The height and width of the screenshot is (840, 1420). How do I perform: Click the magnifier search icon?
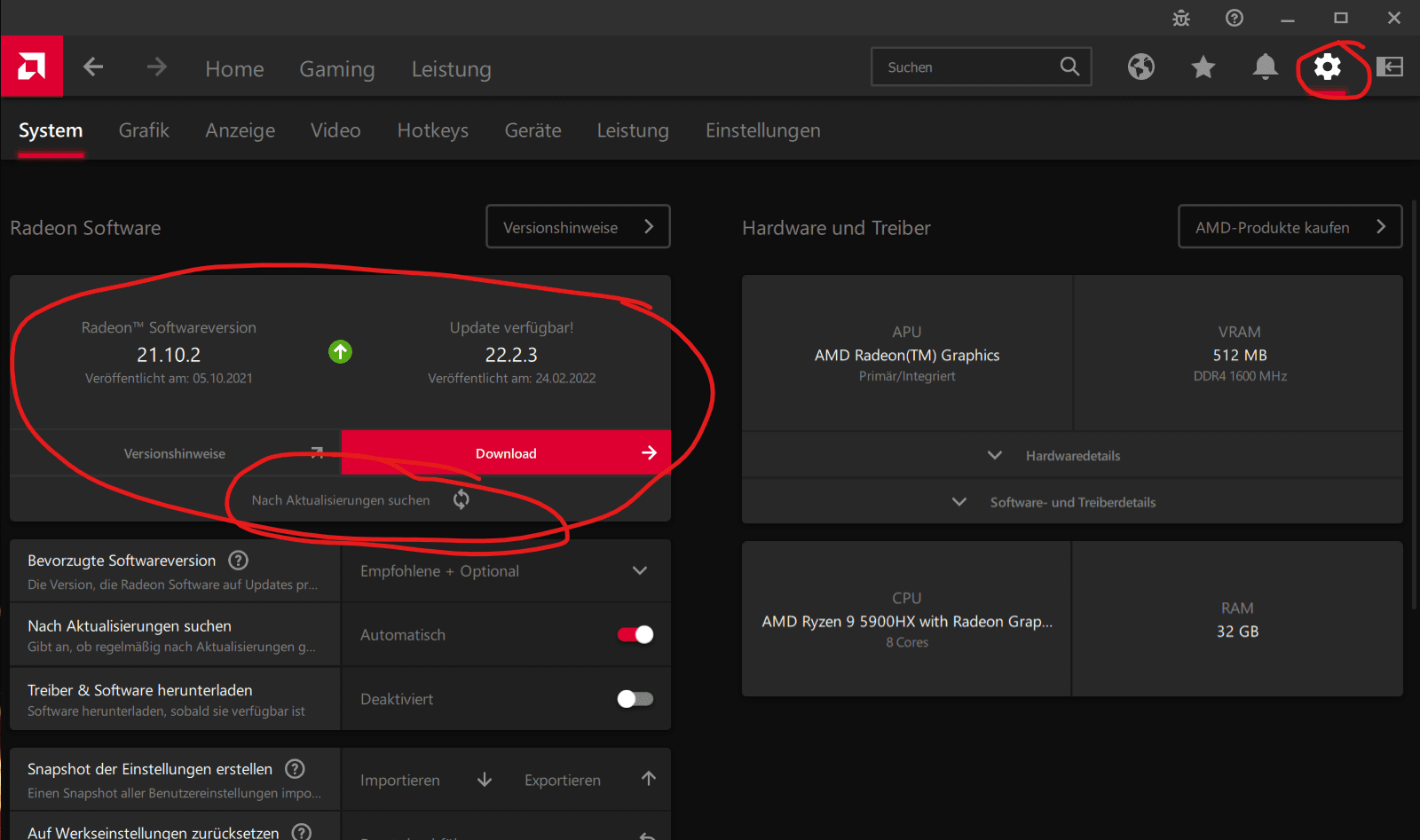[1069, 67]
